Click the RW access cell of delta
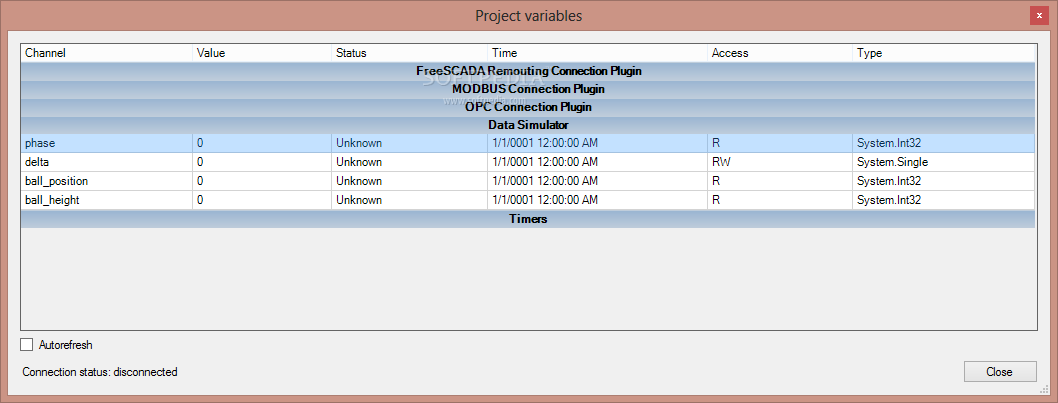This screenshot has width=1058, height=403. (x=780, y=162)
